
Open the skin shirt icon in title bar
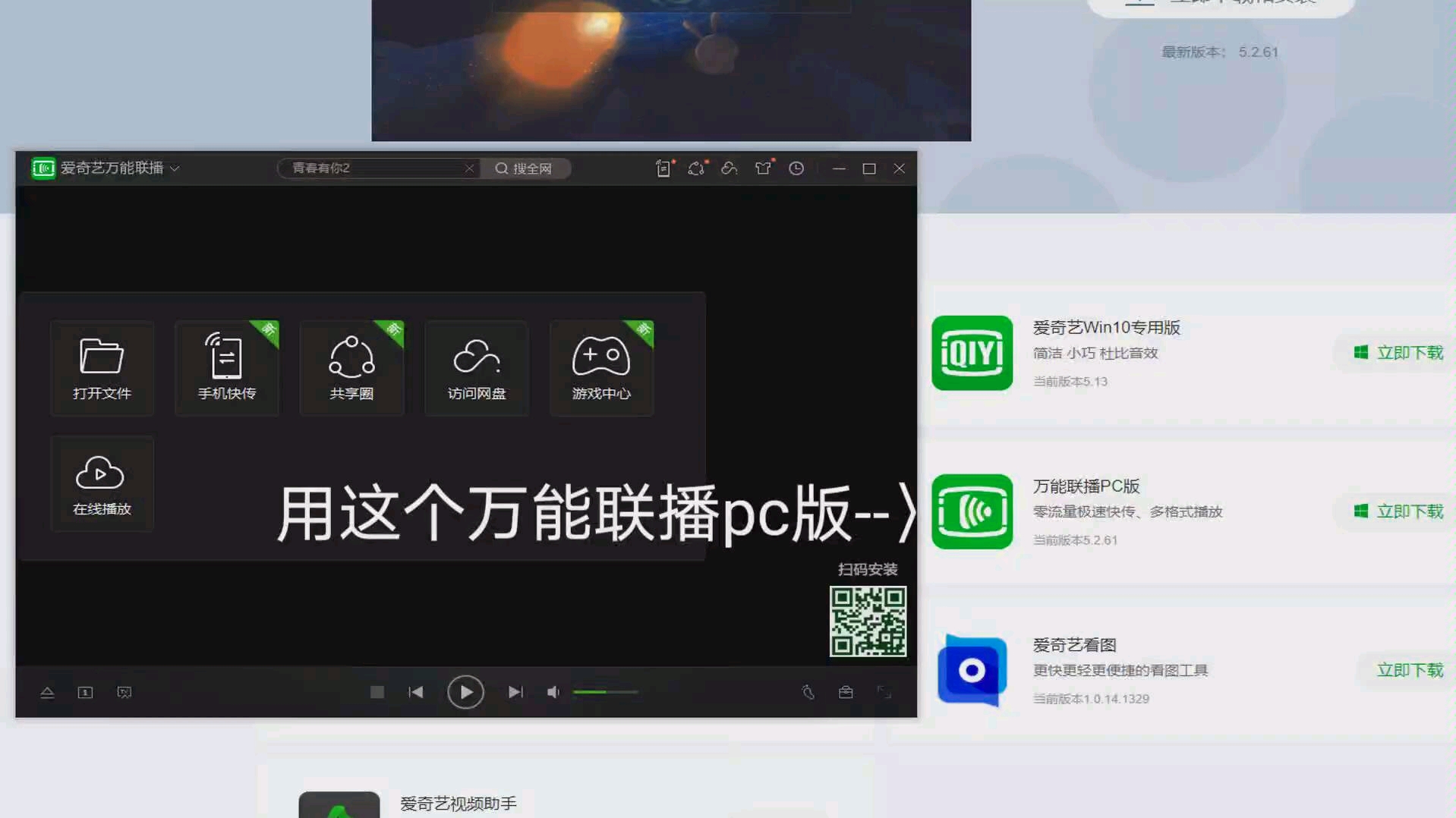(x=763, y=168)
